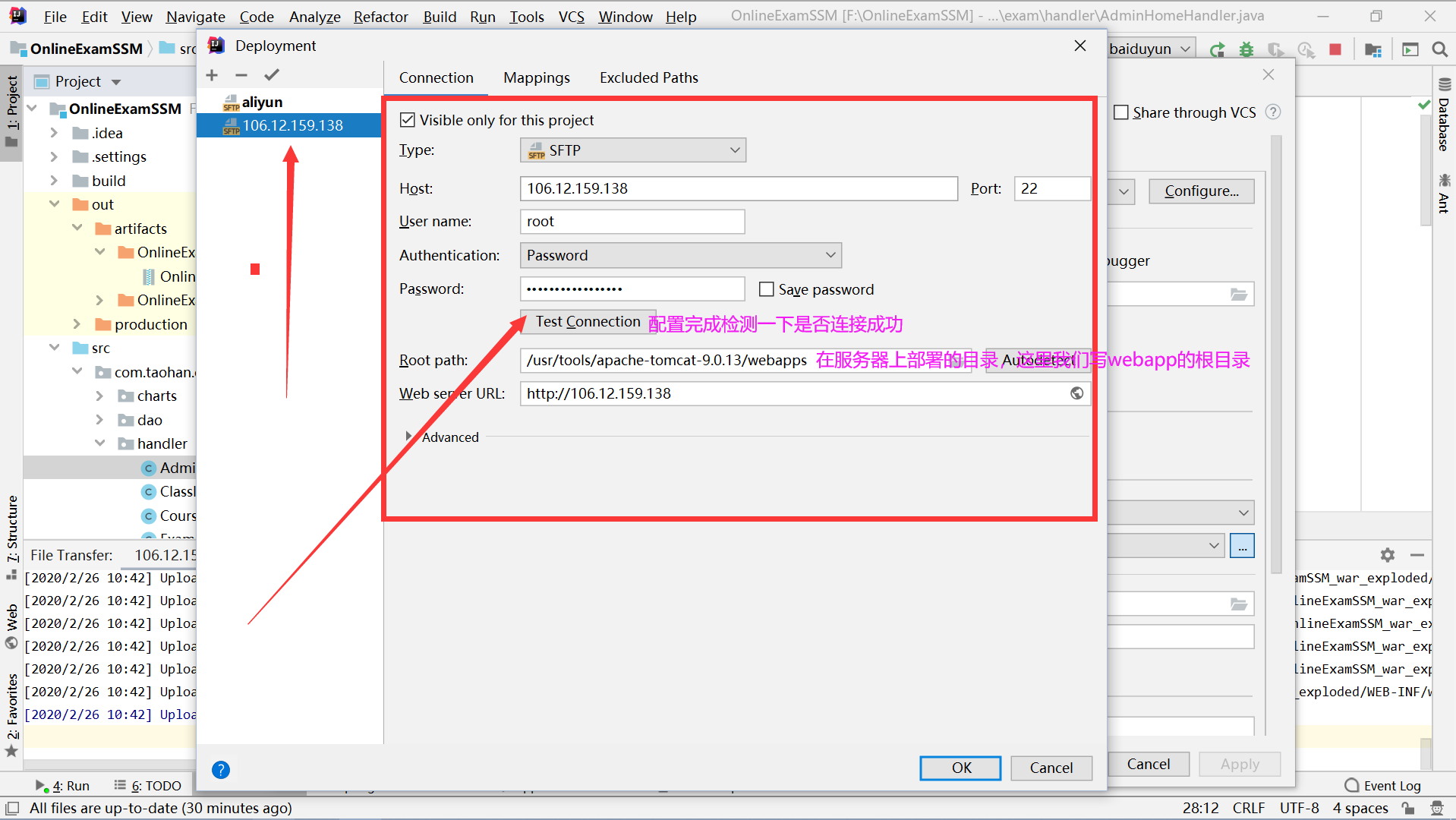1456x820 pixels.
Task: Hide the File Transfer panel
Action: [x=1417, y=555]
